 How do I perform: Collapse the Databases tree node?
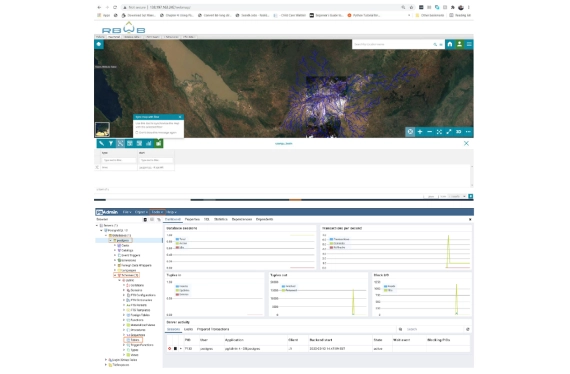coord(106,235)
